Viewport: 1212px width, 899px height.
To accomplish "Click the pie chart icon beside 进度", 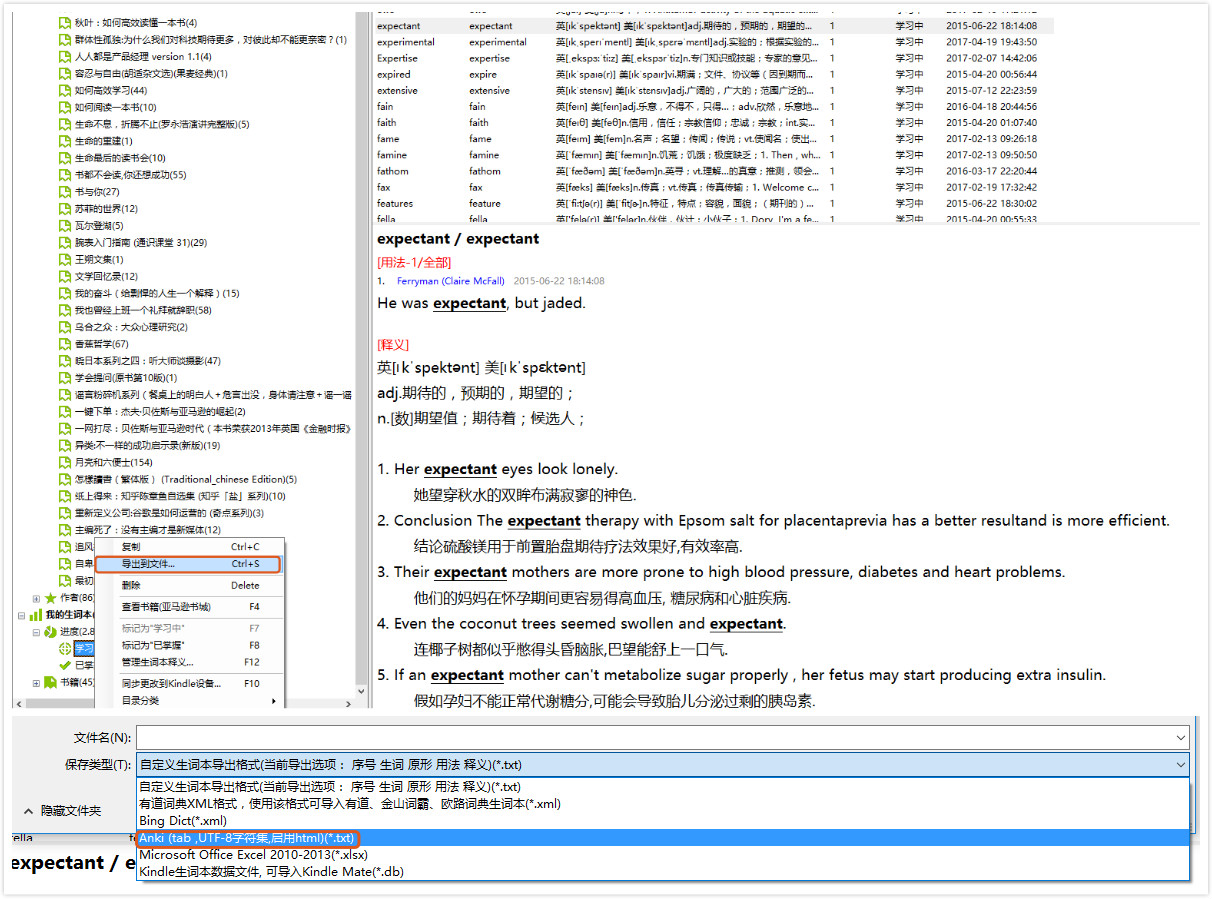I will pos(51,632).
